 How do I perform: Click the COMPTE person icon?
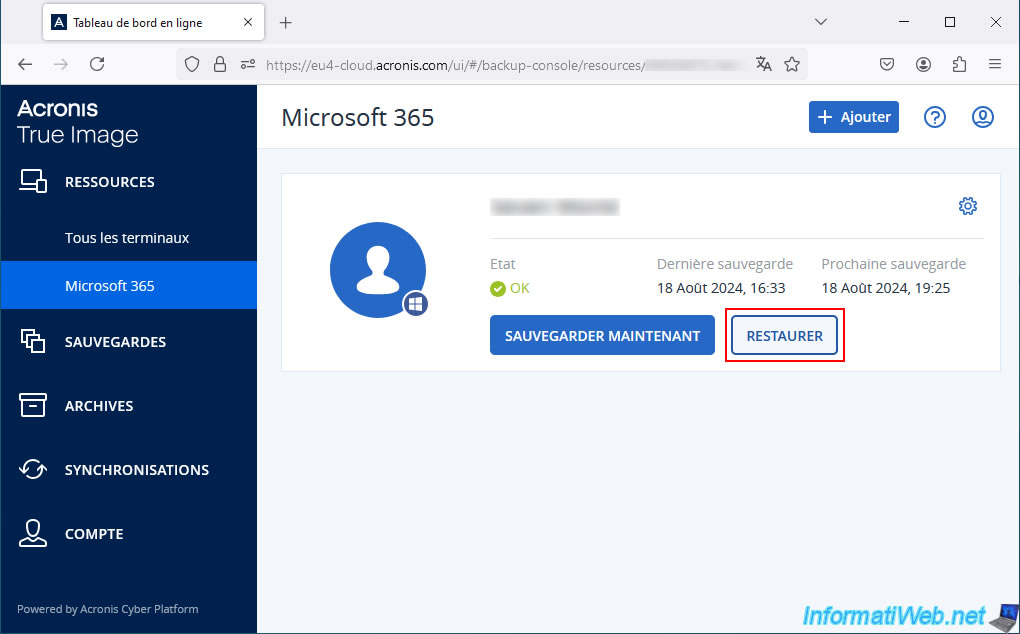point(33,533)
